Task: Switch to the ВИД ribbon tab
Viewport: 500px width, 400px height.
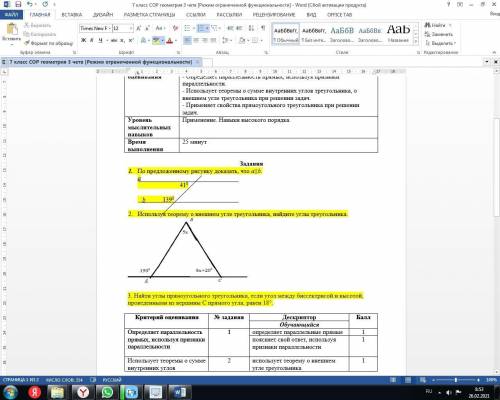Action: [311, 15]
